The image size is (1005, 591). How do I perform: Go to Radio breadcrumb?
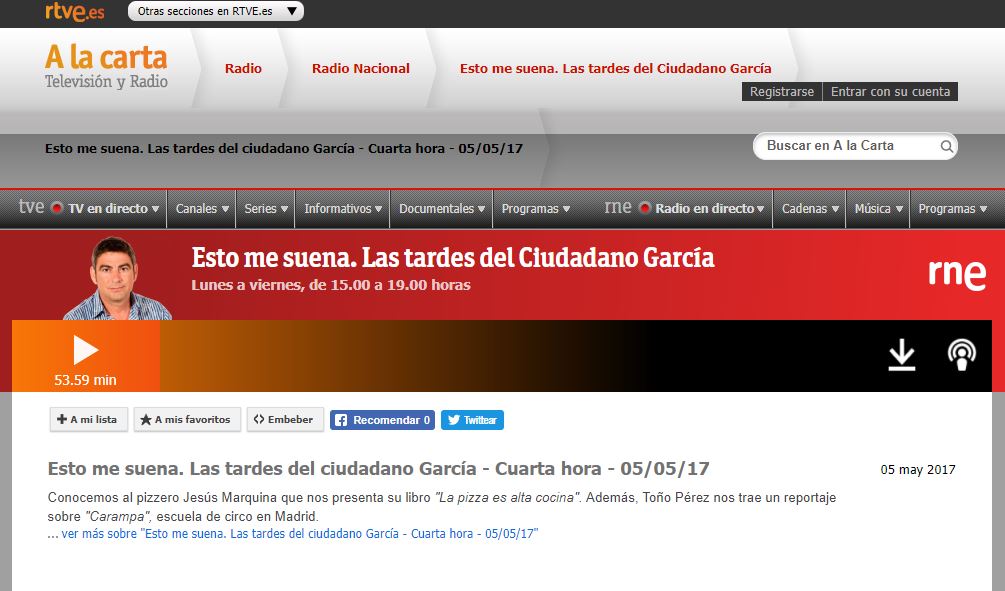243,69
